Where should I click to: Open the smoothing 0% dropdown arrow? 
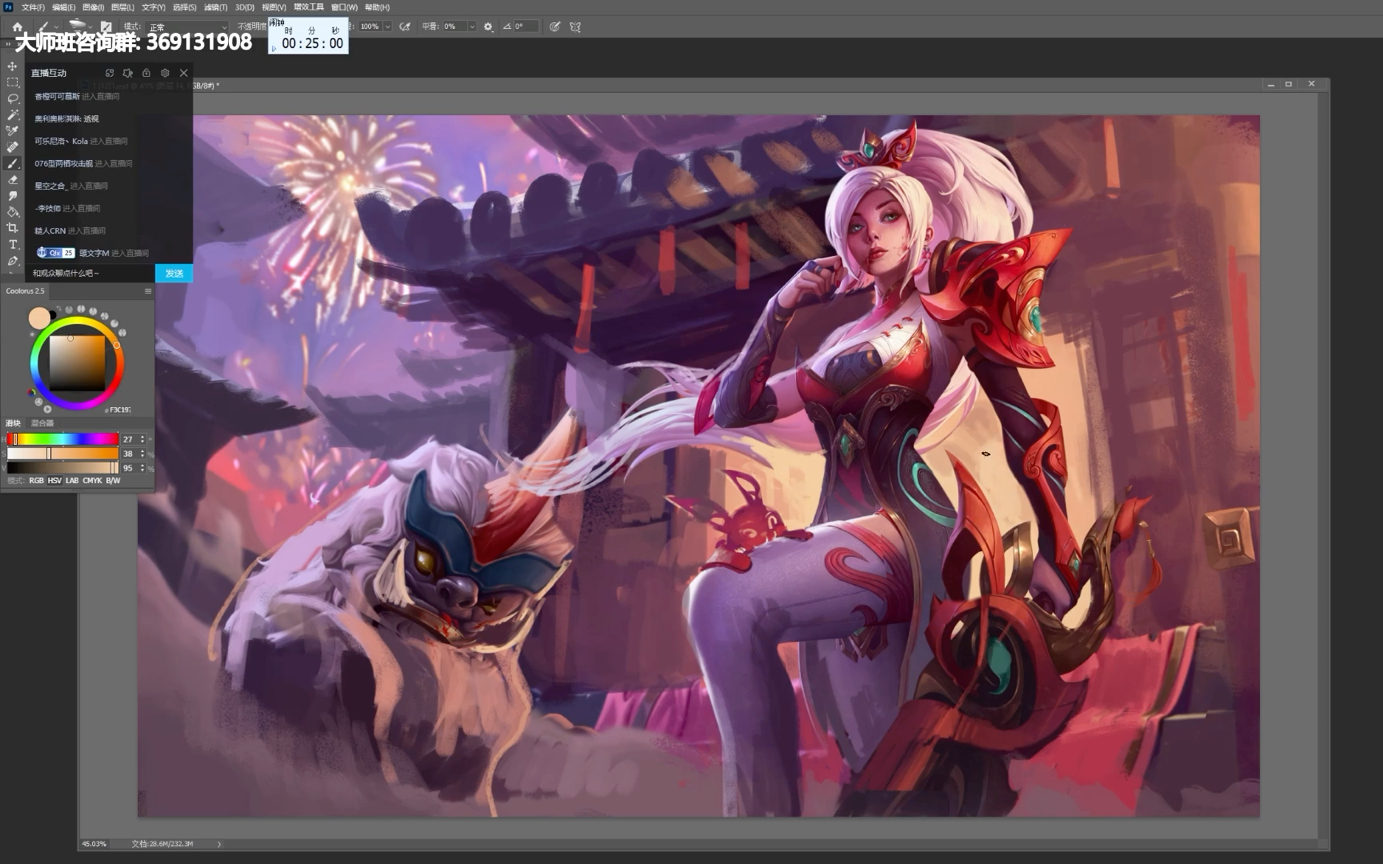[472, 26]
